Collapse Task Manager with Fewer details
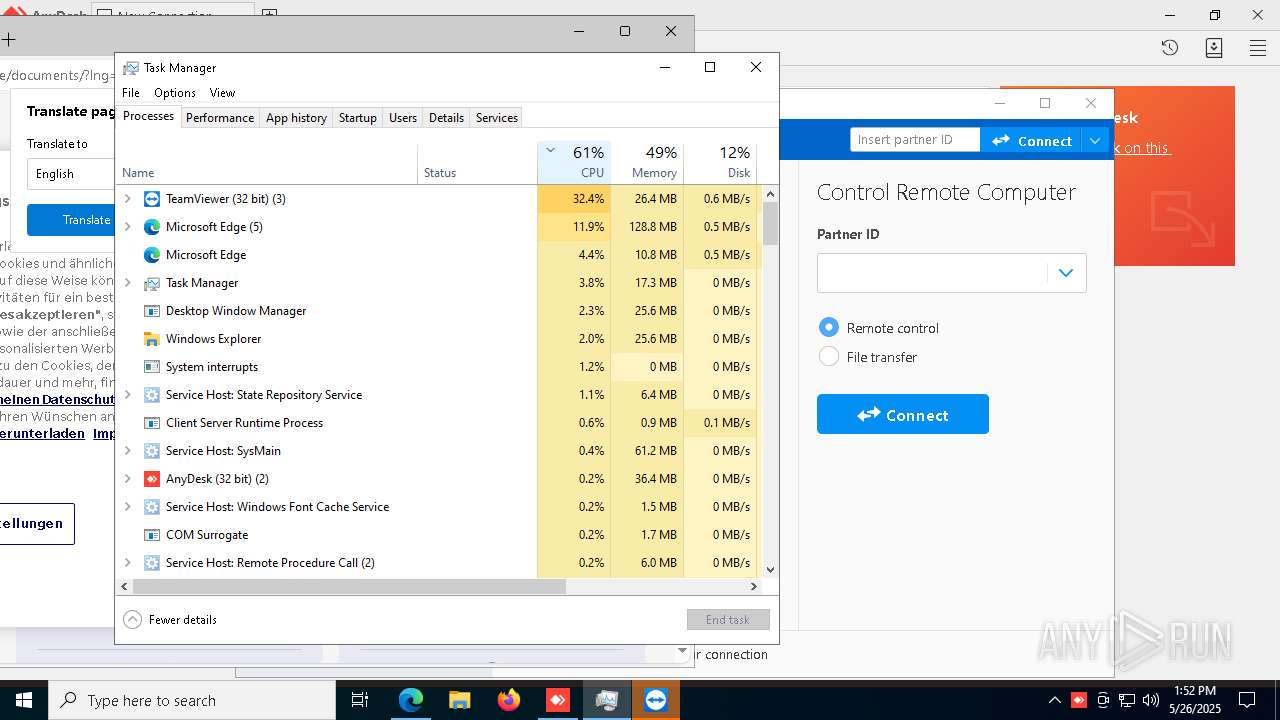This screenshot has height=720, width=1280. (x=170, y=620)
